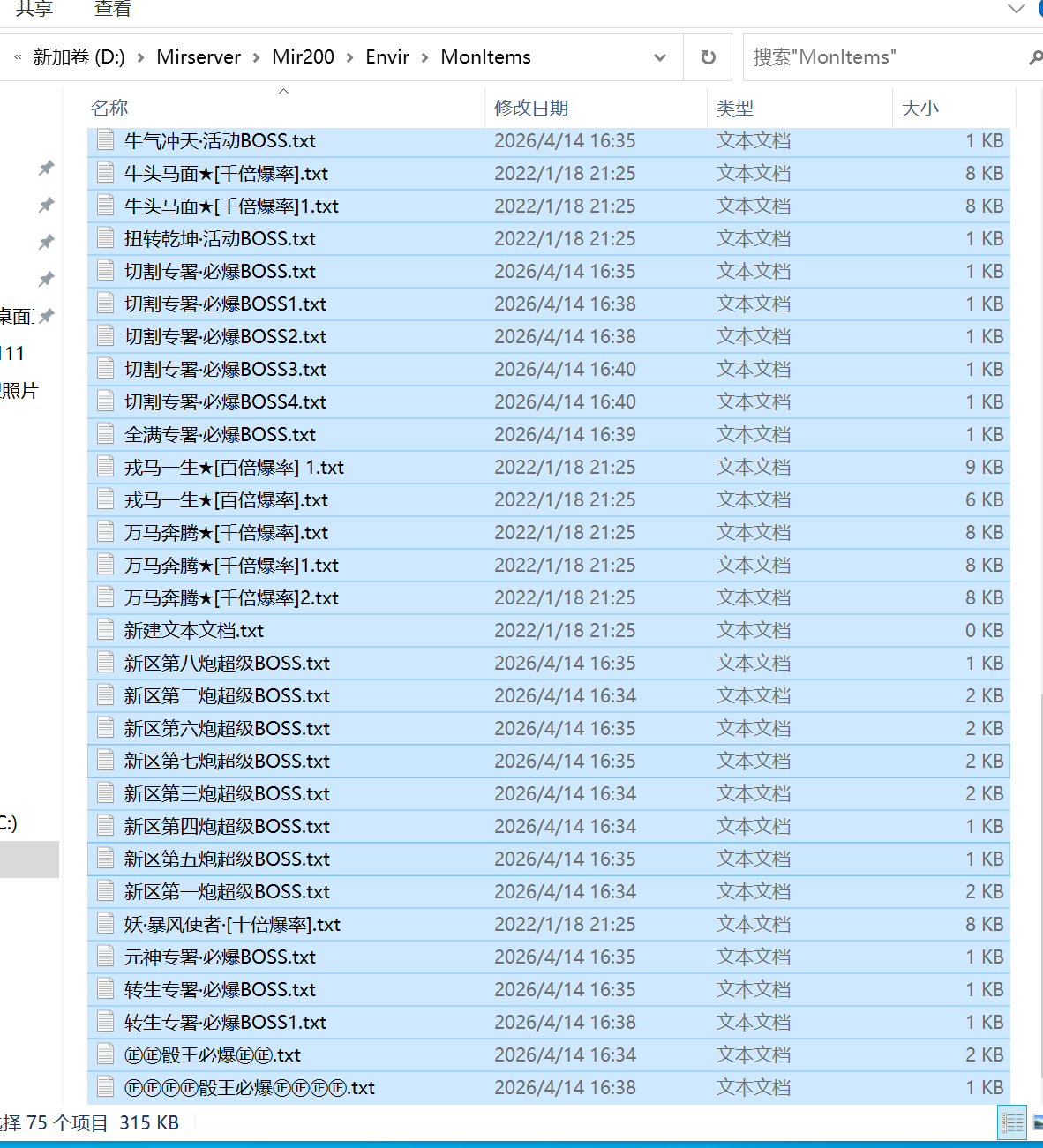Click the file icon of 新区第八炮超级BOSS.txt
The image size is (1043, 1148).
click(x=105, y=663)
